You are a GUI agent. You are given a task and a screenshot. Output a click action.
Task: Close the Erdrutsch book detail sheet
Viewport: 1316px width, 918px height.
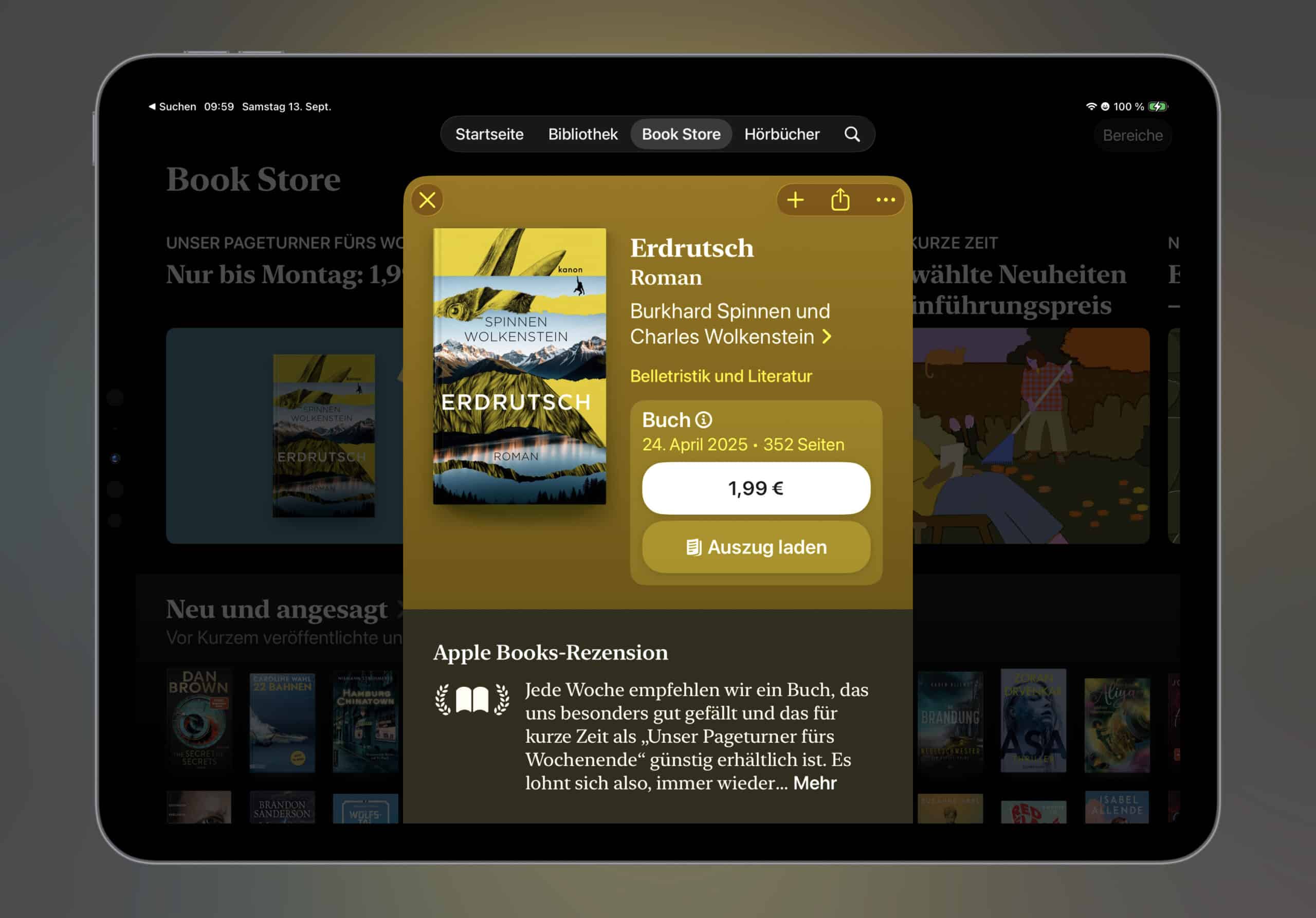coord(427,200)
